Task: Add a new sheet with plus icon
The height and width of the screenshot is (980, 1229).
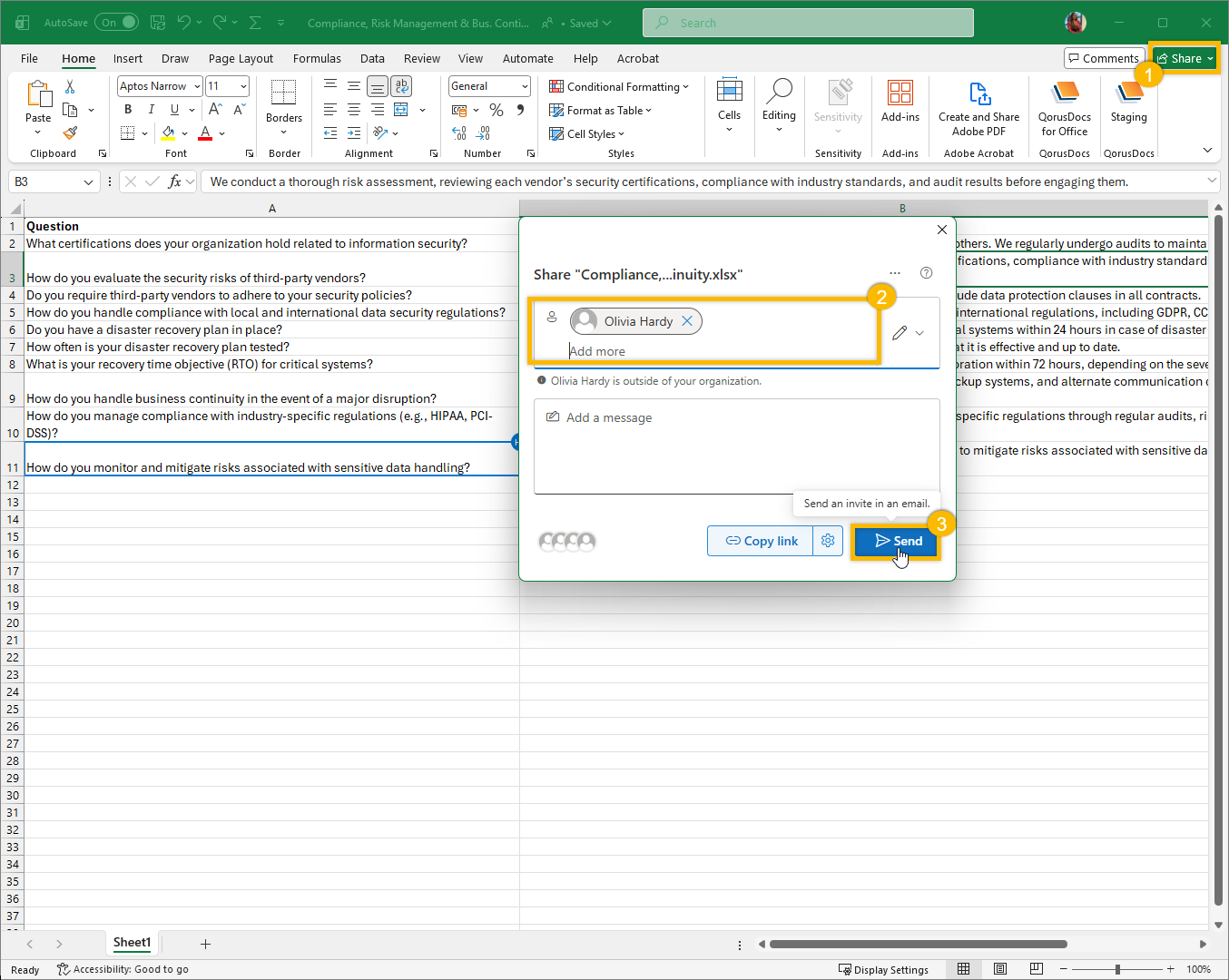Action: pos(205,944)
